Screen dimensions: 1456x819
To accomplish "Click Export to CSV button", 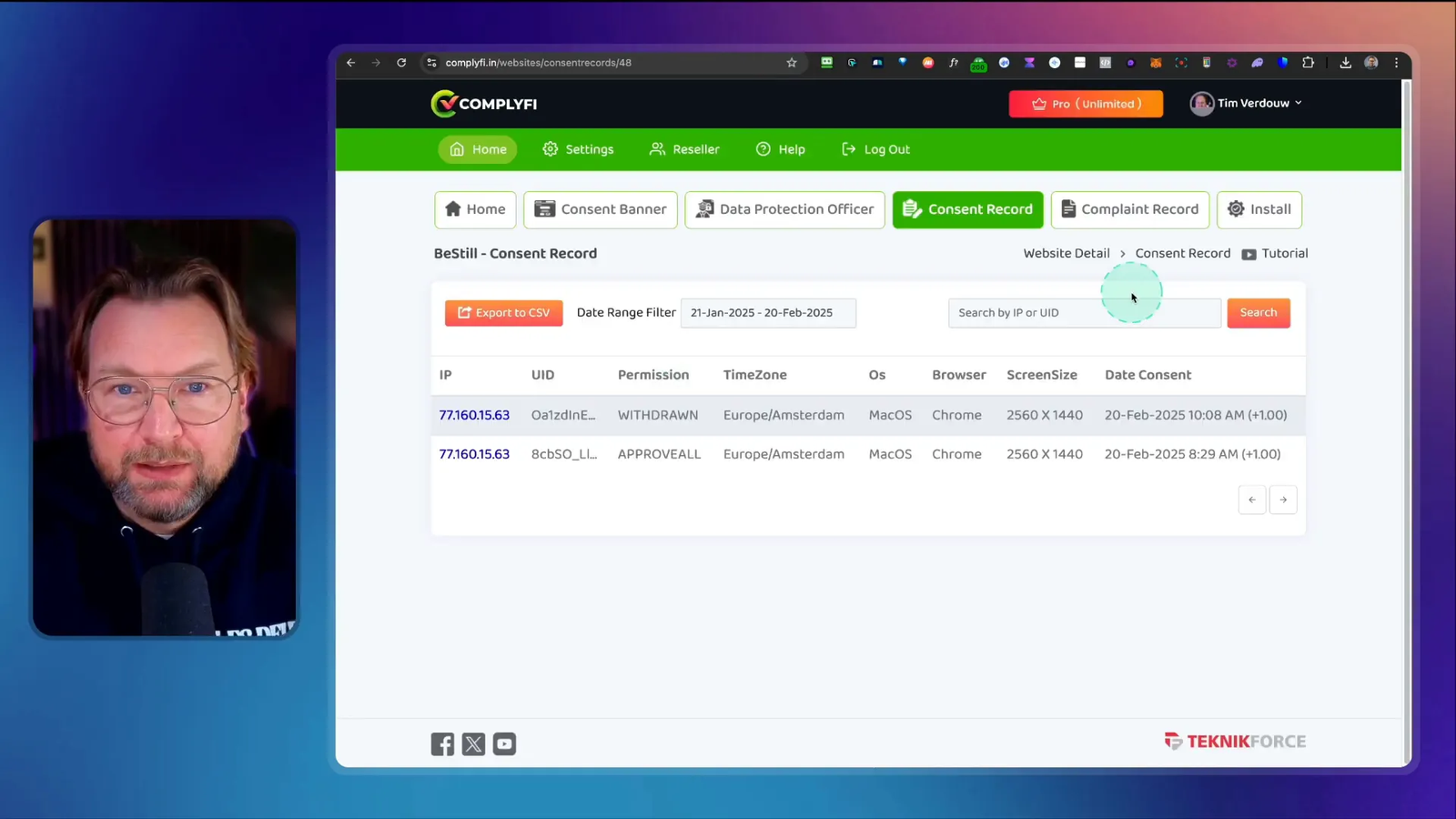I will (x=504, y=313).
